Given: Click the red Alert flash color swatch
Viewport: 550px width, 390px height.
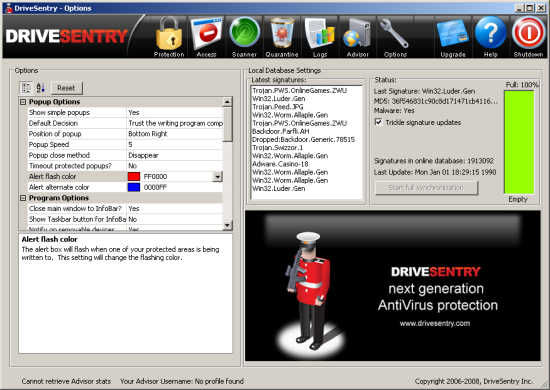Looking at the screenshot, I should pos(134,176).
